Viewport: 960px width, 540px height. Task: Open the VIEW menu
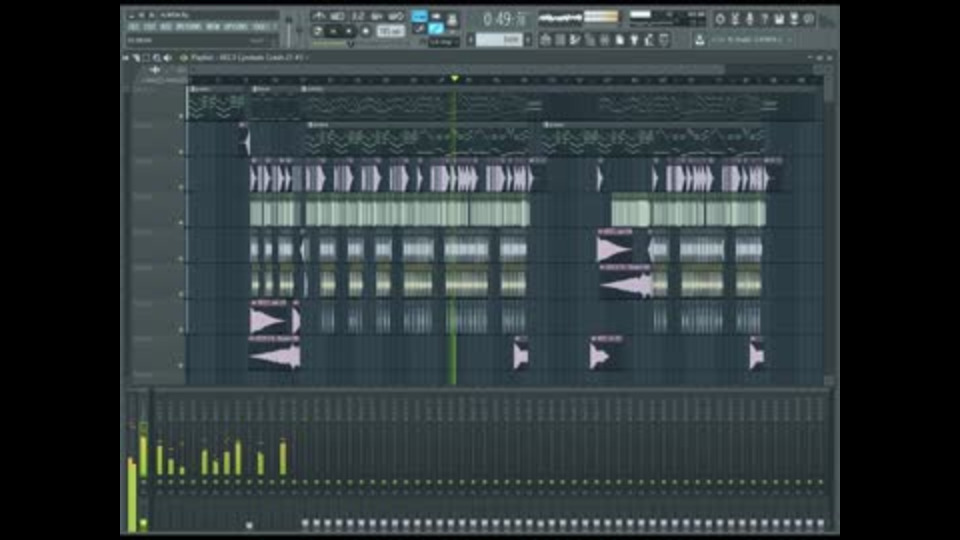[x=212, y=28]
